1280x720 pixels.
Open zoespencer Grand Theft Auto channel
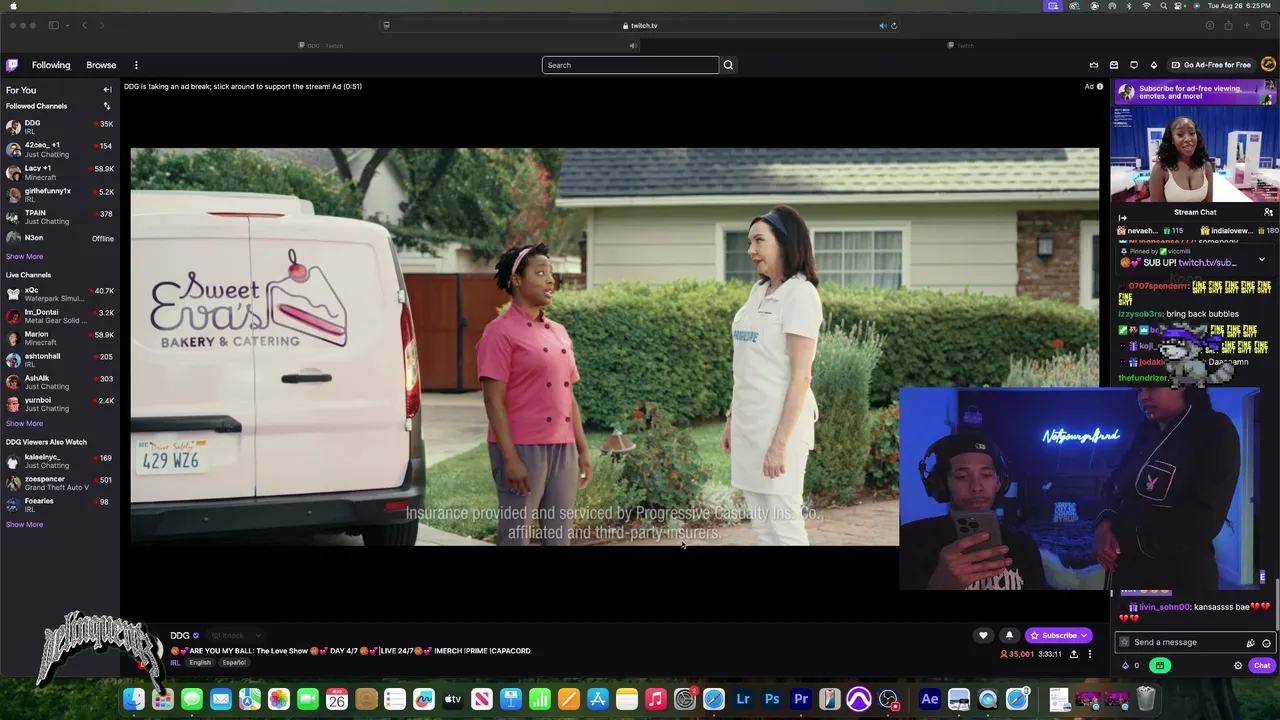click(x=60, y=483)
